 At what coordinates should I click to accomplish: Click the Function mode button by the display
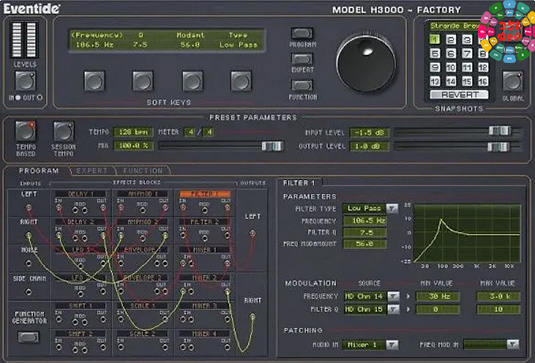tap(302, 85)
